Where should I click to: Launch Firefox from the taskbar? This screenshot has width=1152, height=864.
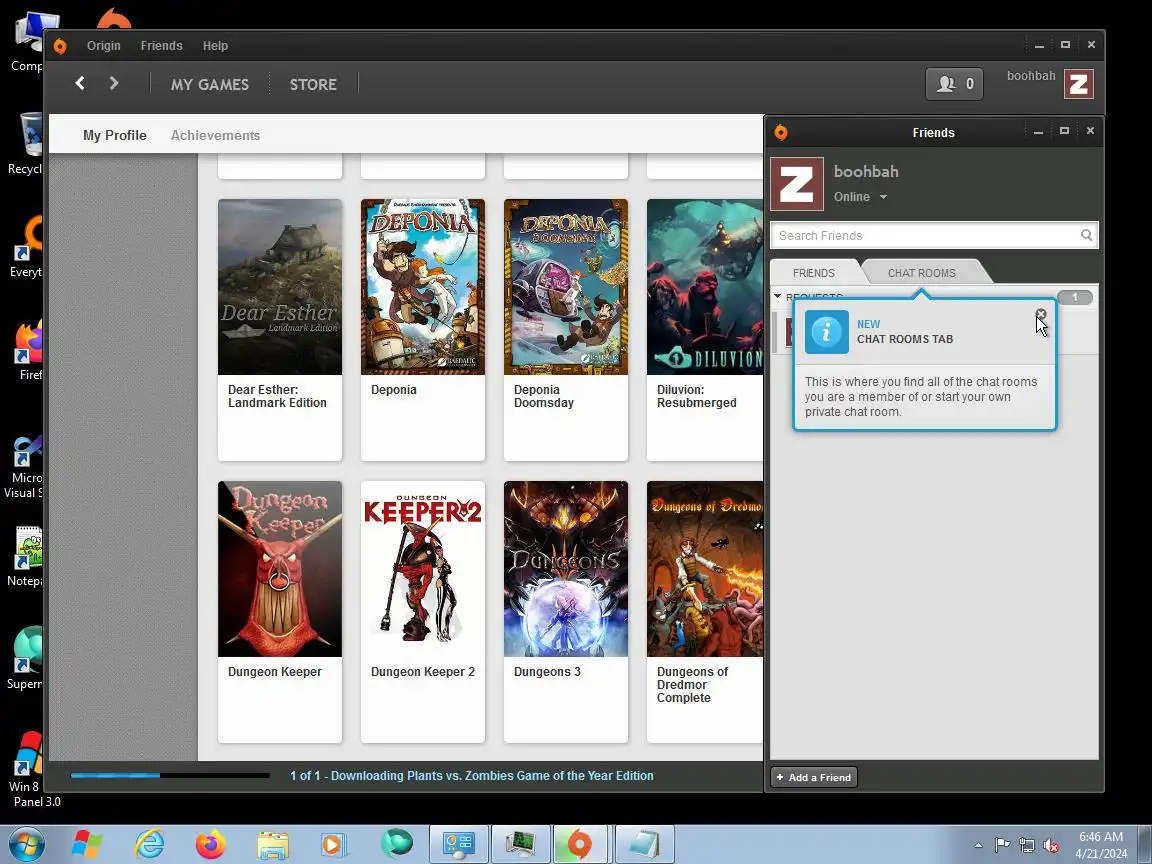coord(211,845)
